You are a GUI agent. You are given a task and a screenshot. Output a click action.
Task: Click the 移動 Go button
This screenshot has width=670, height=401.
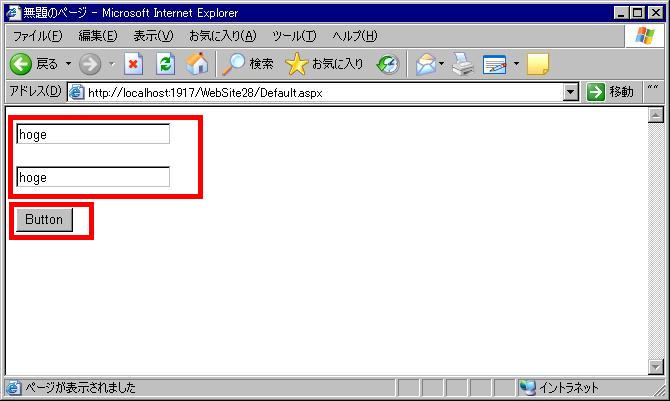(611, 92)
